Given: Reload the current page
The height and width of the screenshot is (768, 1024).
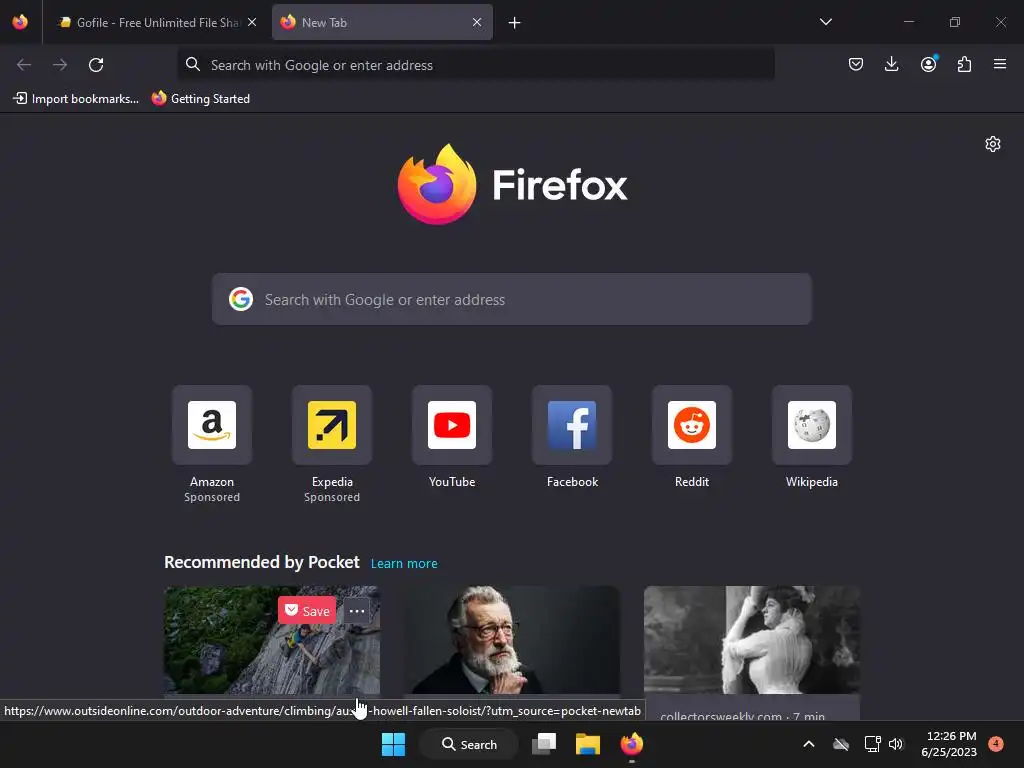Looking at the screenshot, I should tap(96, 65).
